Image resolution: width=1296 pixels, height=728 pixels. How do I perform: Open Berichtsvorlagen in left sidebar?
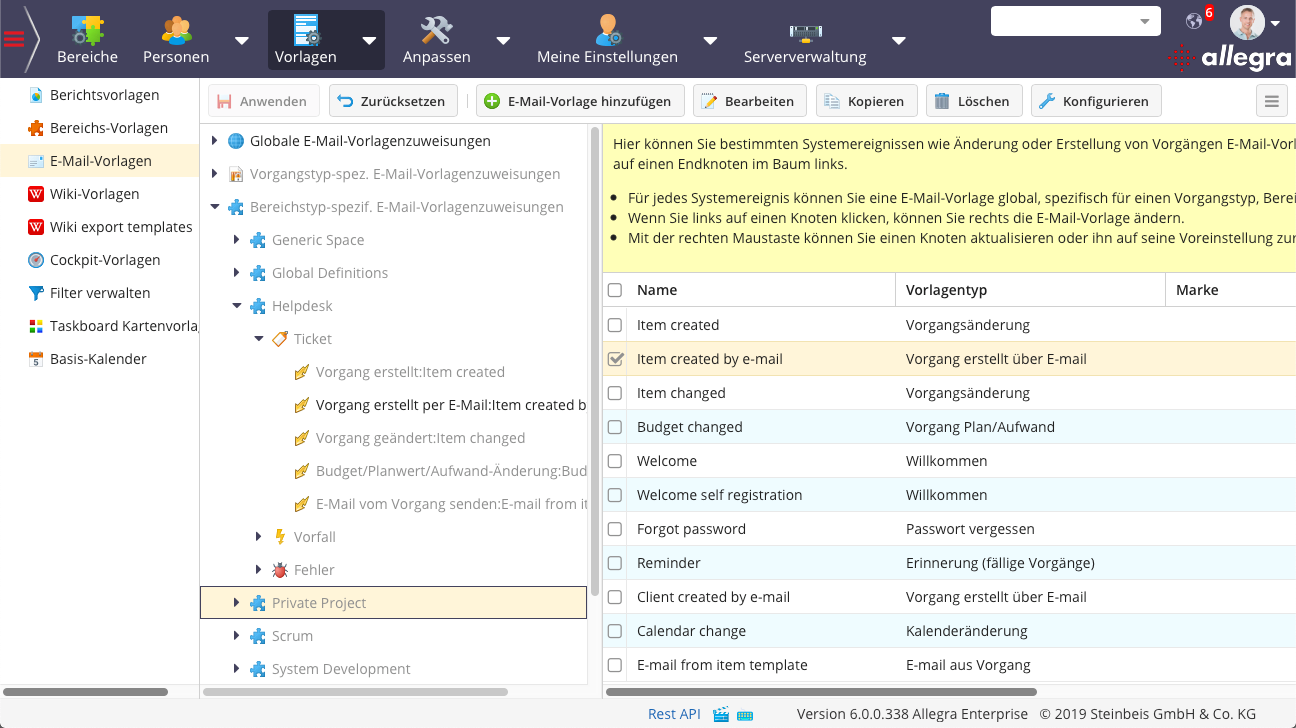tap(104, 95)
